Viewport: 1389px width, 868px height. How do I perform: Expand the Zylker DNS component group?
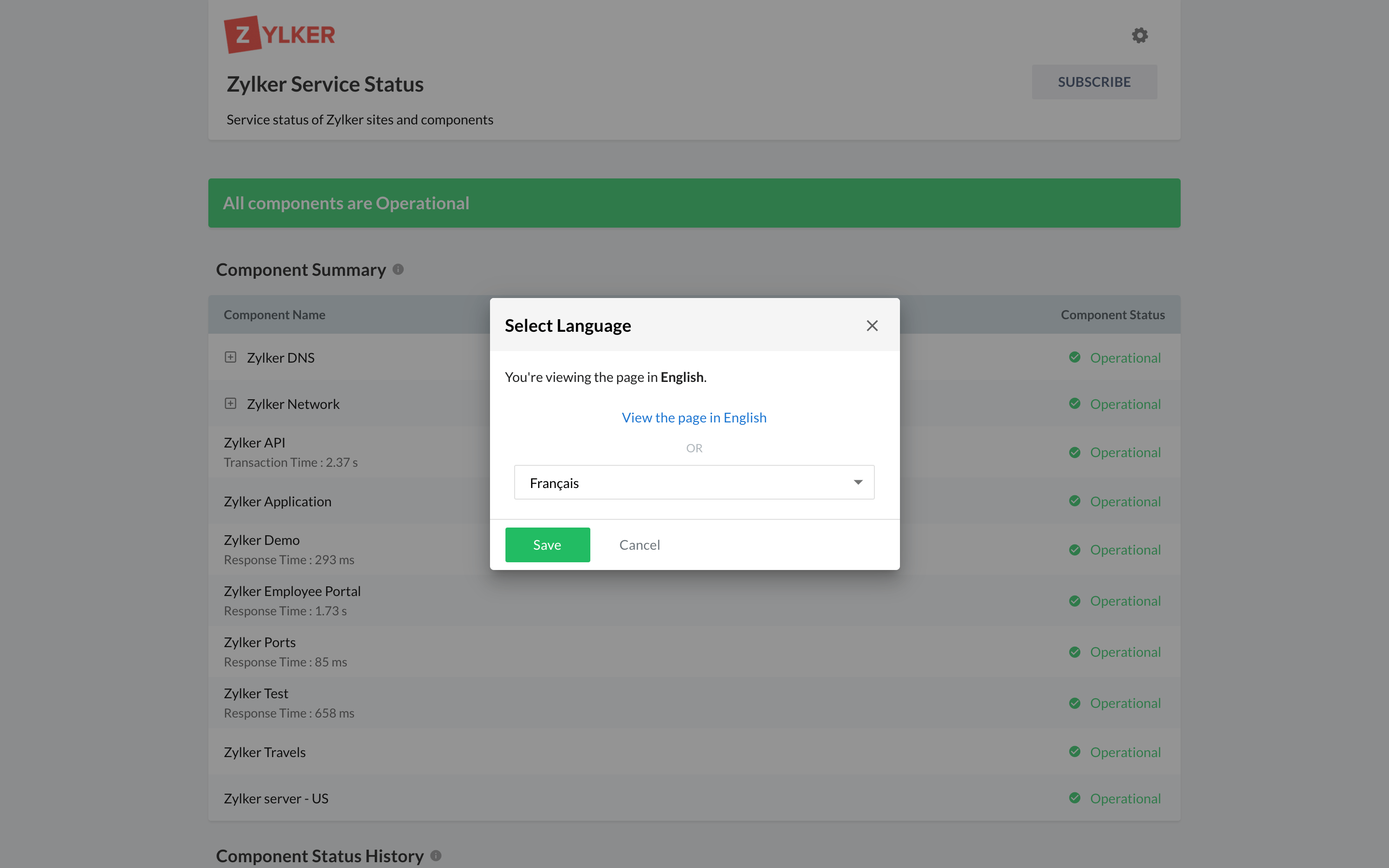(230, 357)
